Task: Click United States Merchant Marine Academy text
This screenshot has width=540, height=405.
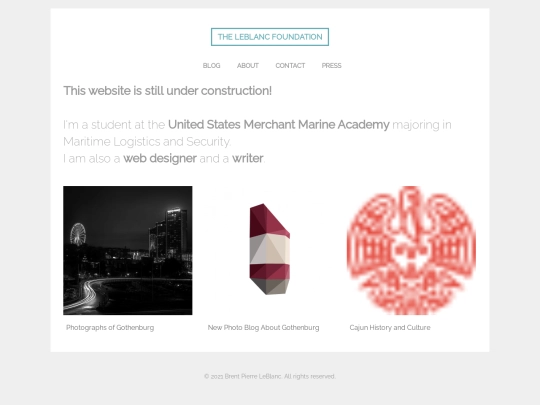Action: click(x=279, y=125)
